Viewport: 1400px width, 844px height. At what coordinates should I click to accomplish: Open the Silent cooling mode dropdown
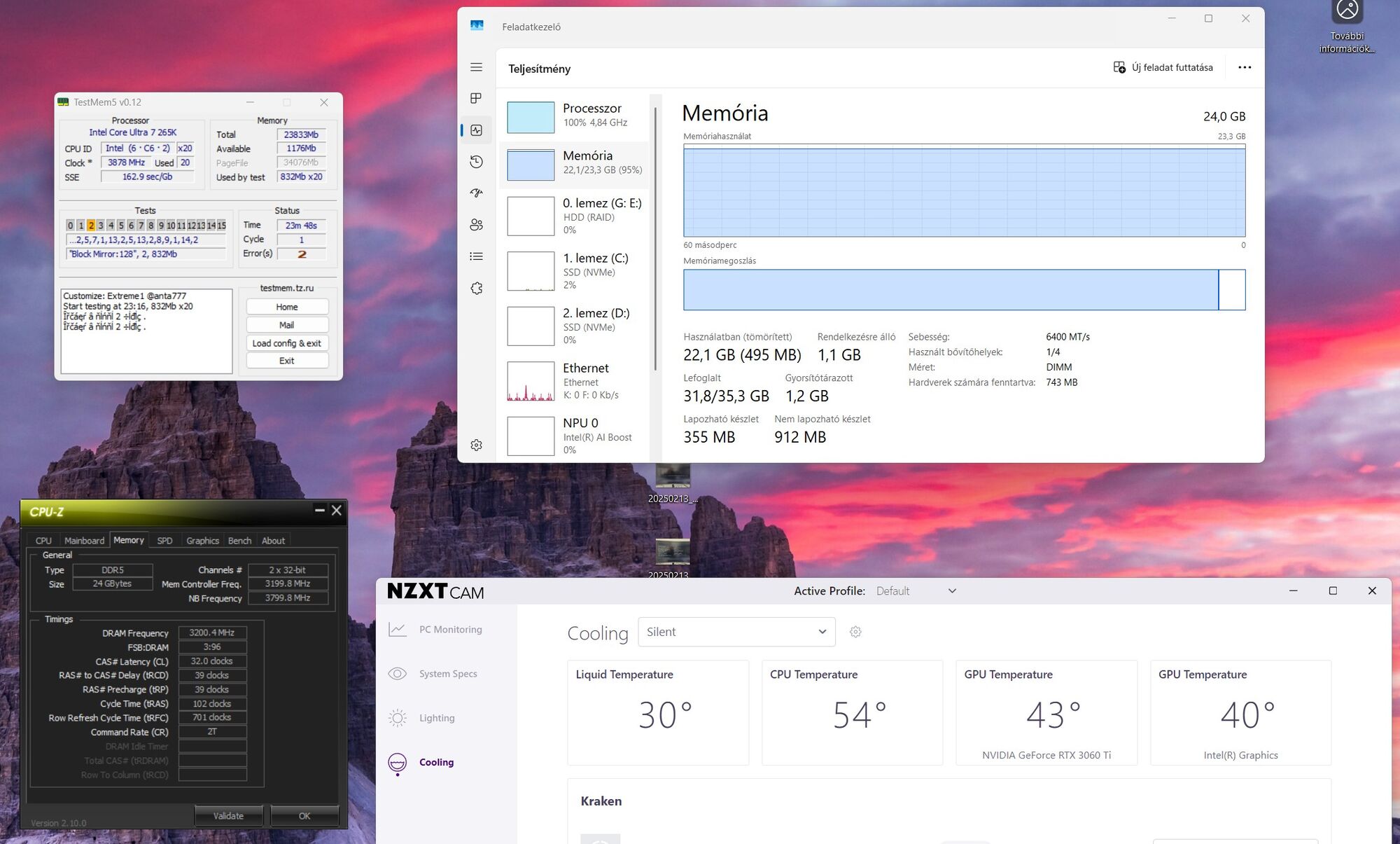click(x=736, y=632)
